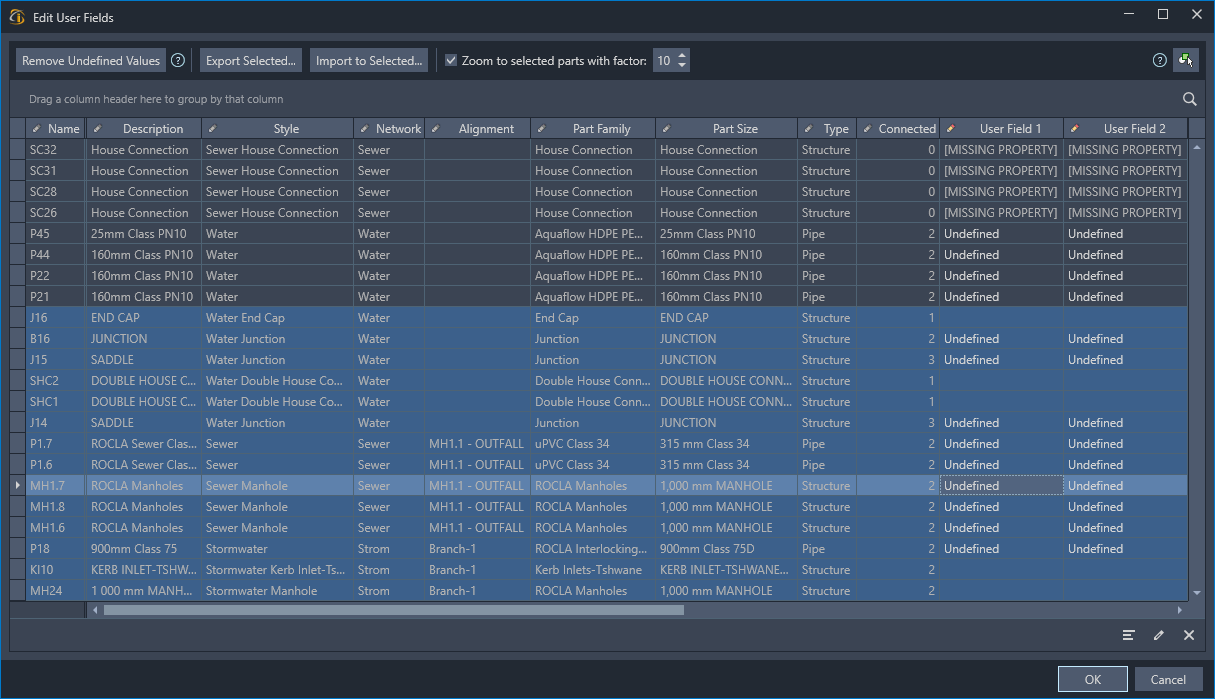Click 'Stormwater Manhole' style cell in MH24
The height and width of the screenshot is (699, 1215).
277,591
